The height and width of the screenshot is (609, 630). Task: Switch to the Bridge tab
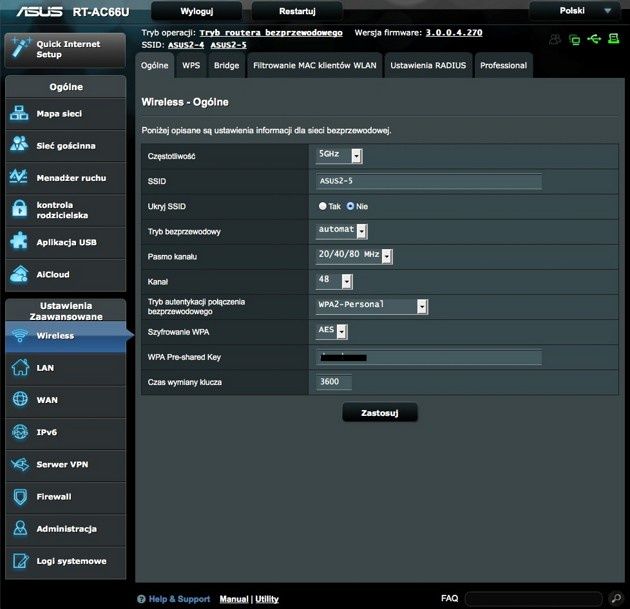(226, 65)
